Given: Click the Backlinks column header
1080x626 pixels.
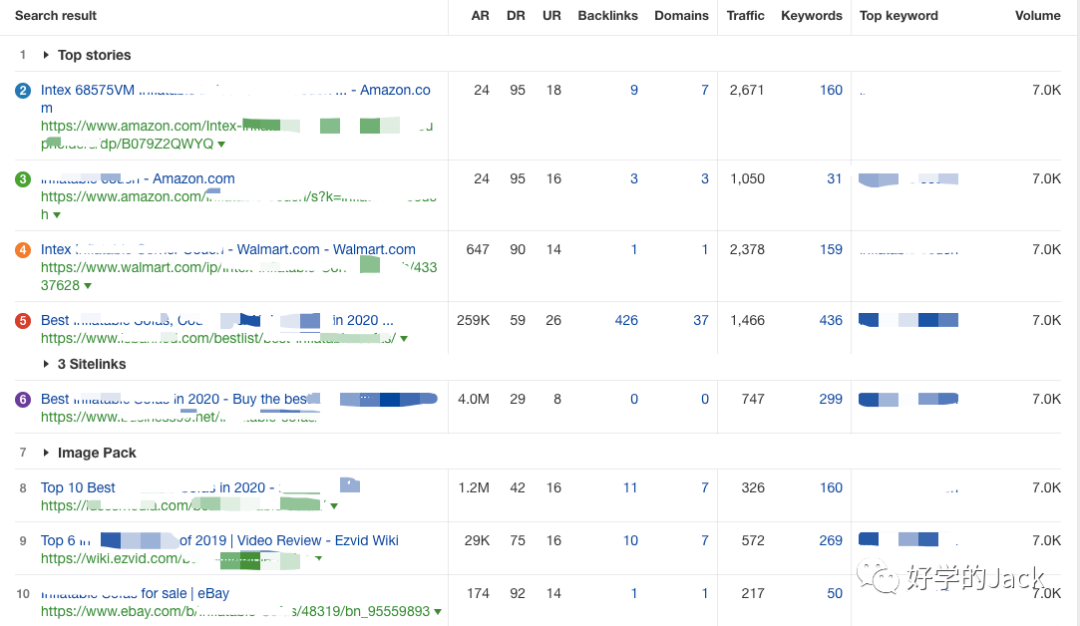Looking at the screenshot, I should click(608, 16).
